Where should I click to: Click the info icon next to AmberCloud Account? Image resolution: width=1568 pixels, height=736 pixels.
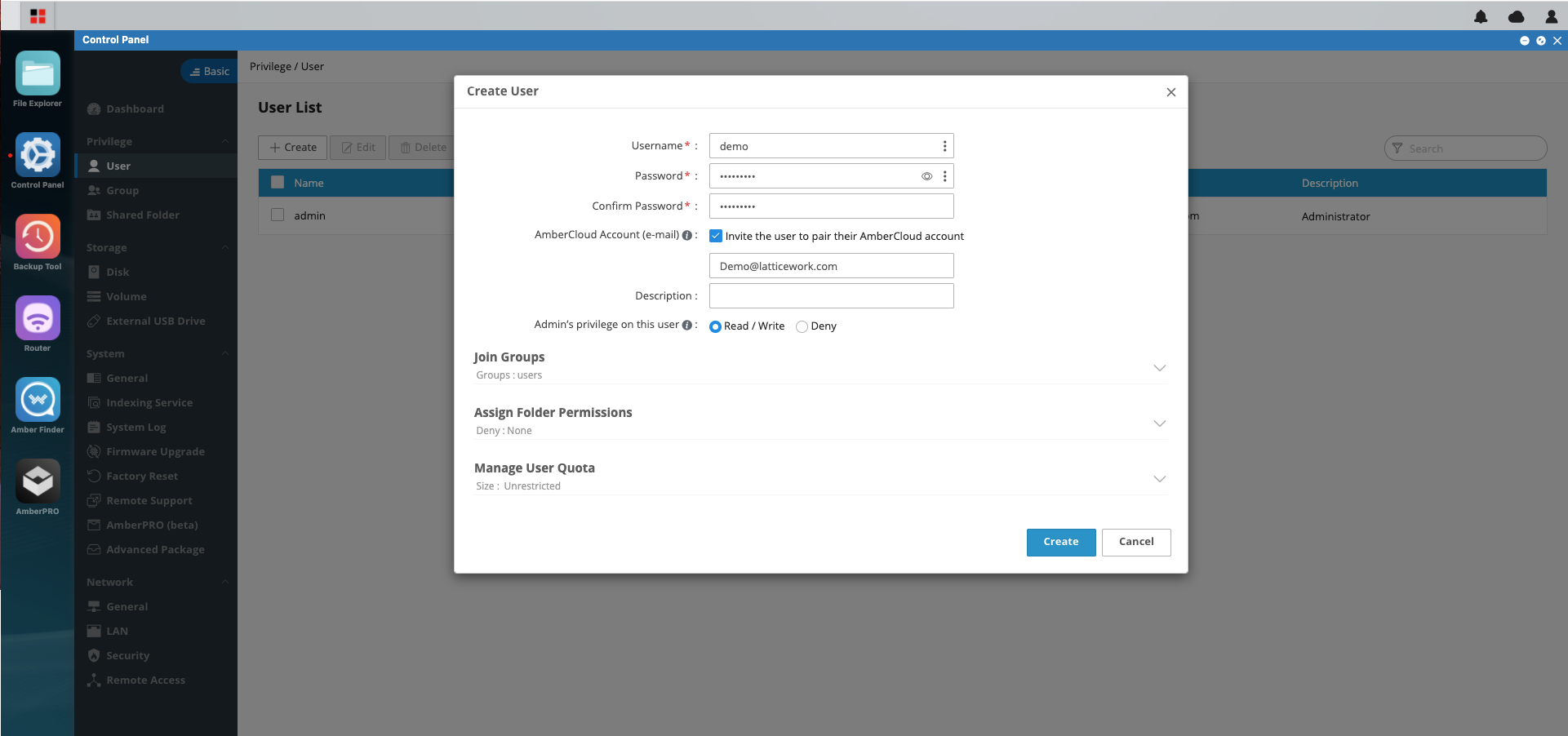click(x=687, y=236)
